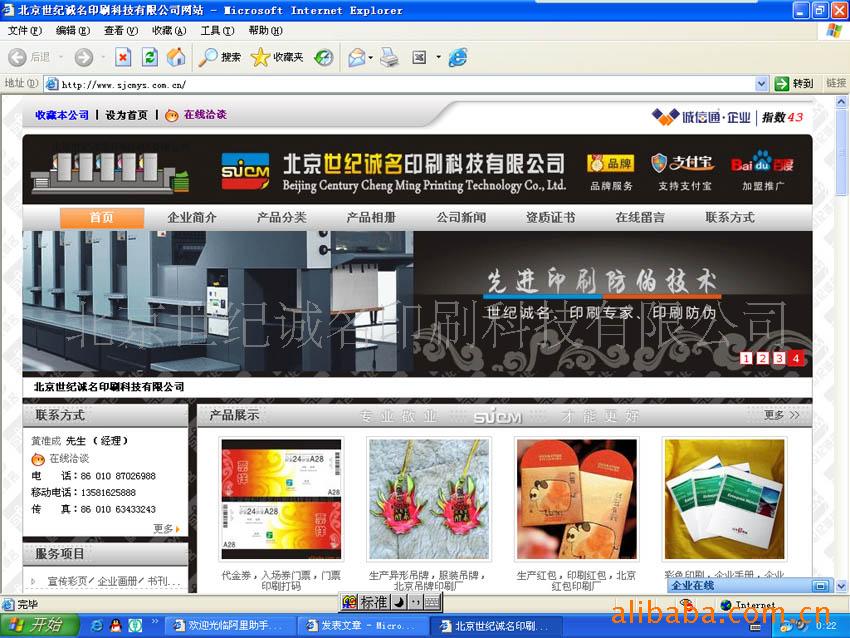Screen dimensions: 850x638
Task: Click the Edit toolbar icon
Action: tap(419, 57)
